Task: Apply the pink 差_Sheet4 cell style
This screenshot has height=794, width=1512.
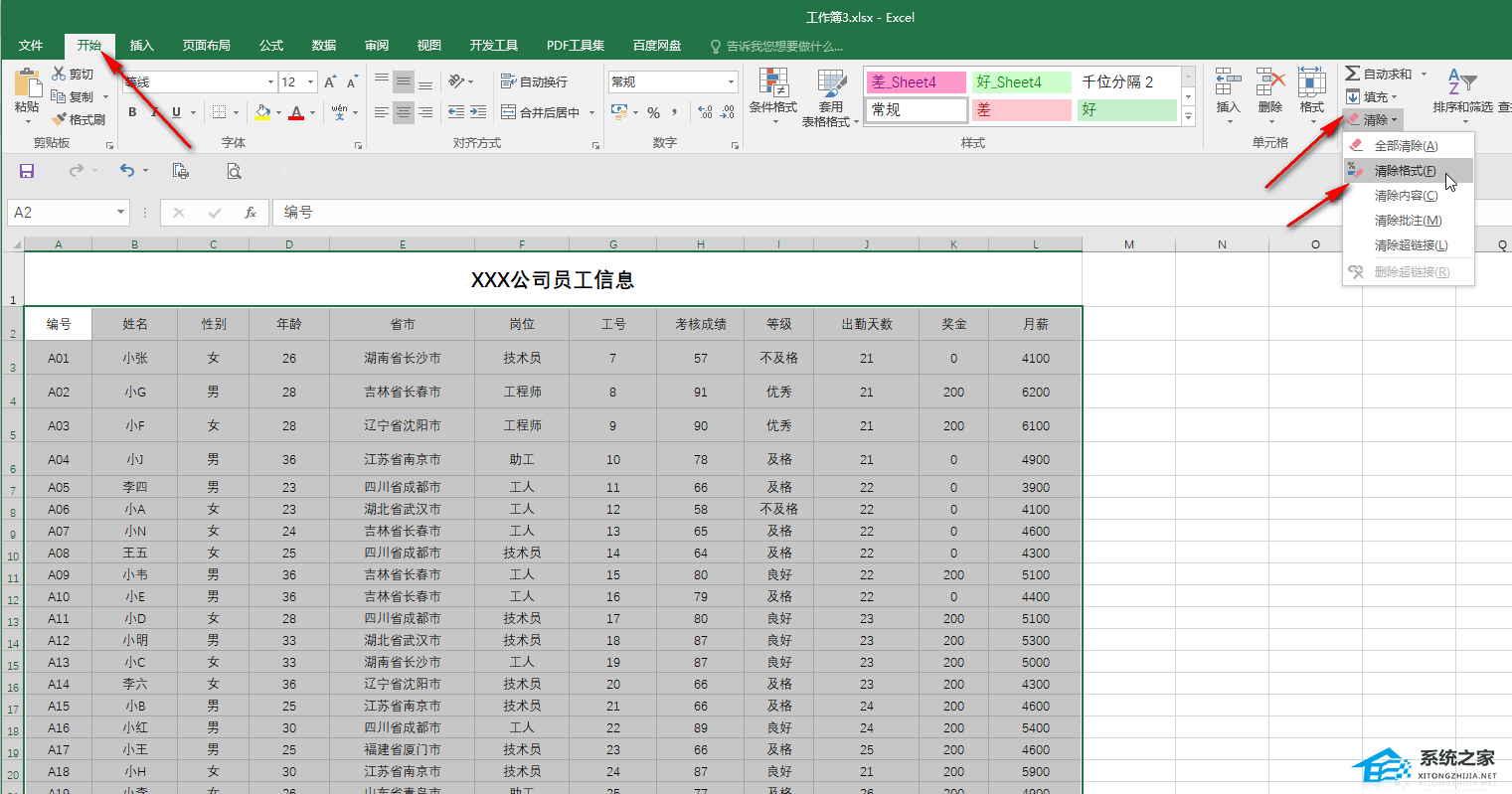Action: [x=916, y=82]
